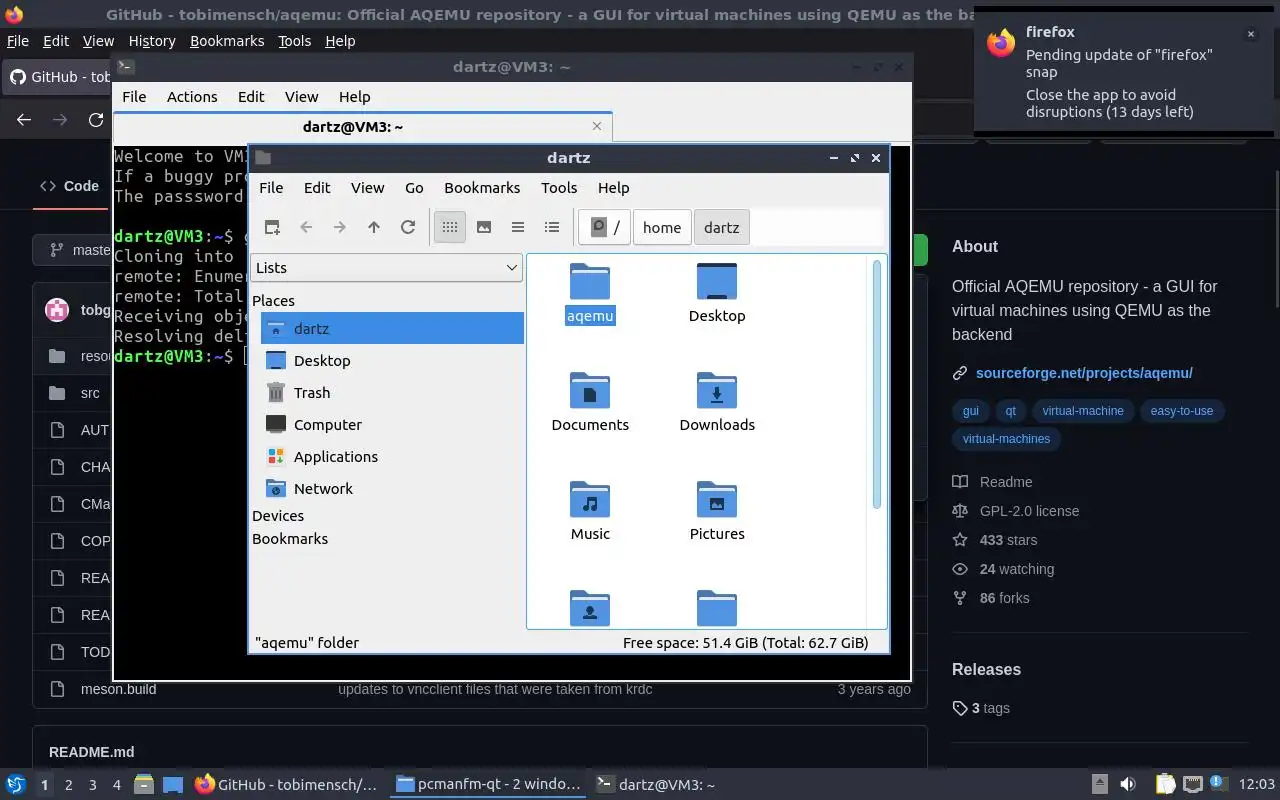Click the clipboard icon in system tray
This screenshot has height=800, width=1280.
coord(1166,785)
